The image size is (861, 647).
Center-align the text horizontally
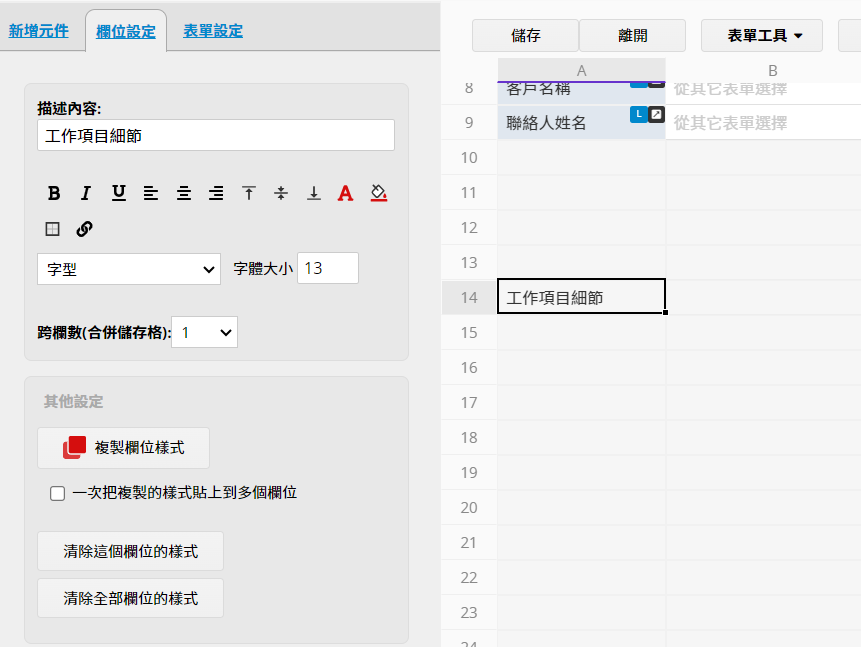(183, 193)
